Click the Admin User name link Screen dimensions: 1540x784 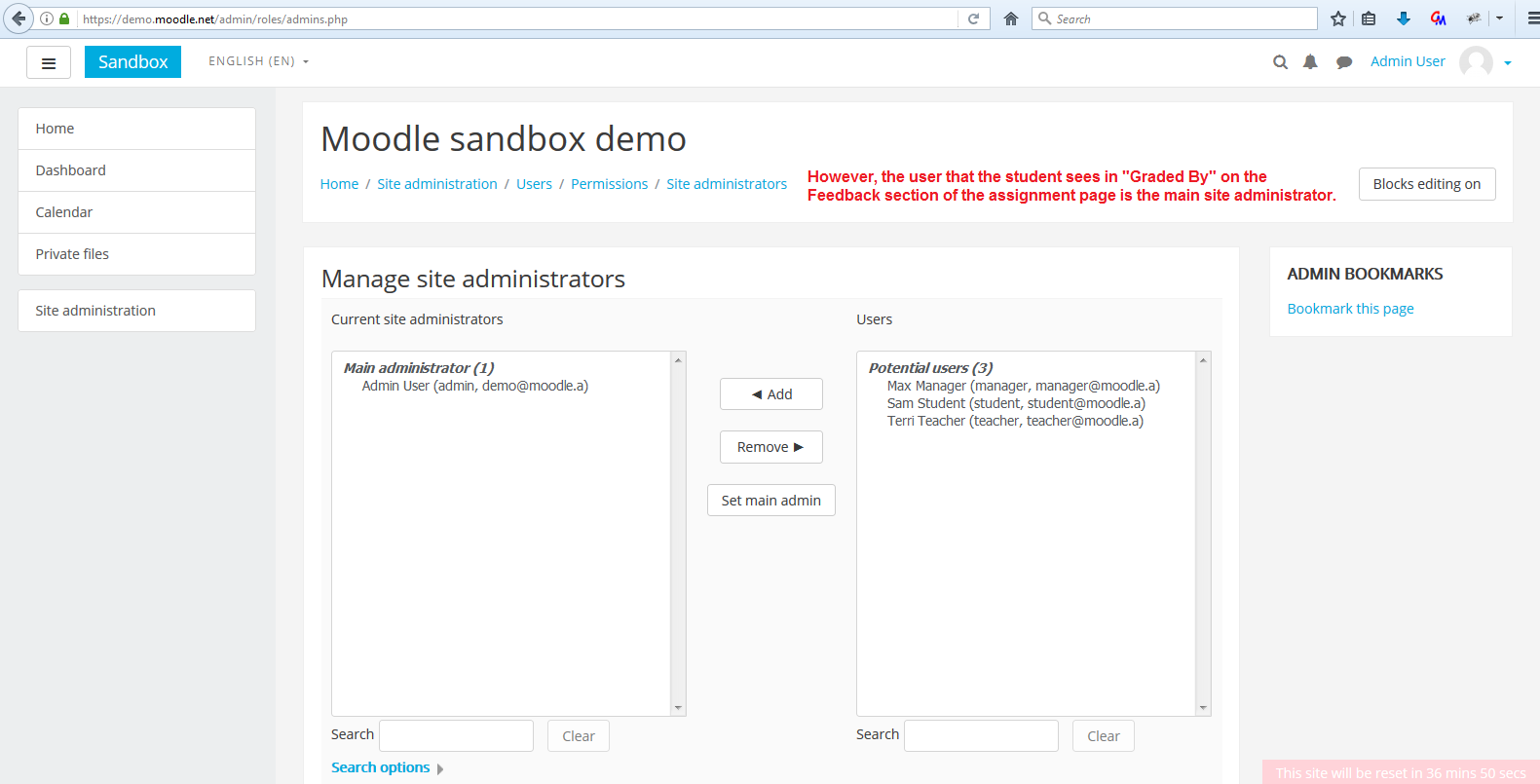coord(1408,61)
